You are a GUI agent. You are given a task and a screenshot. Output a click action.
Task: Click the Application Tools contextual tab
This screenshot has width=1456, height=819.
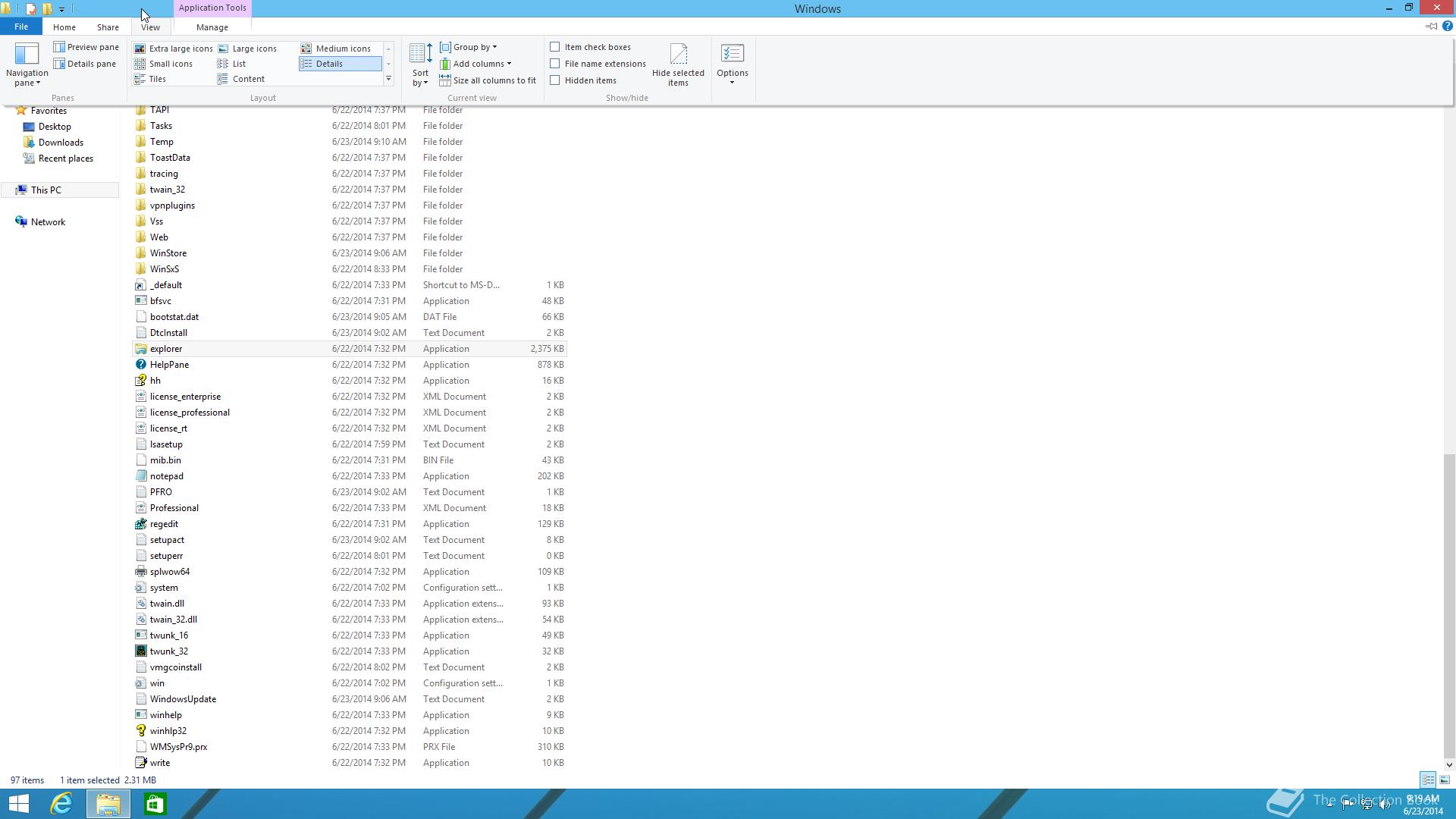(x=212, y=8)
